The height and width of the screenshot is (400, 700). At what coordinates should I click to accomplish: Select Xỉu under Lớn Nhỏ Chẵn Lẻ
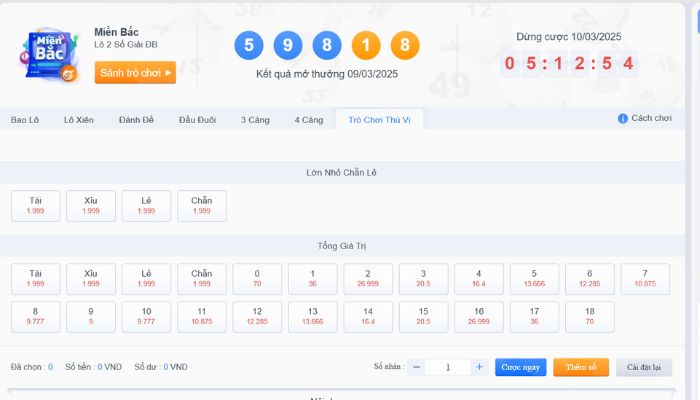[x=91, y=205]
